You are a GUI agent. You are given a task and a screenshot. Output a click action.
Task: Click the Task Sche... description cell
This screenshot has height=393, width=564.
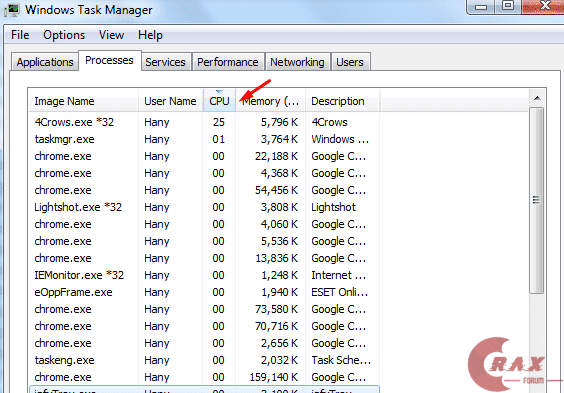coord(341,360)
